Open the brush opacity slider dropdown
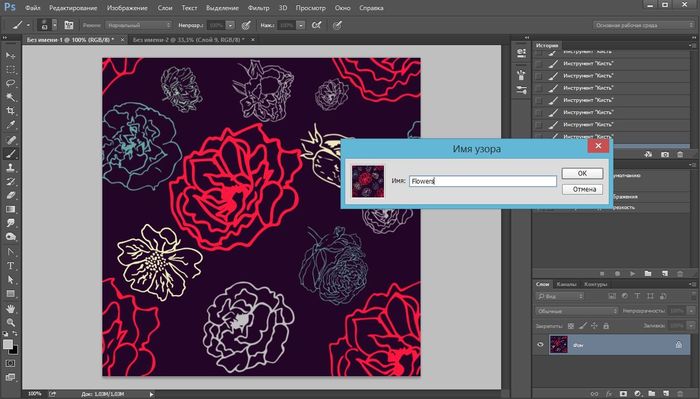Screen dimensions: 700x399 click(x=230, y=25)
